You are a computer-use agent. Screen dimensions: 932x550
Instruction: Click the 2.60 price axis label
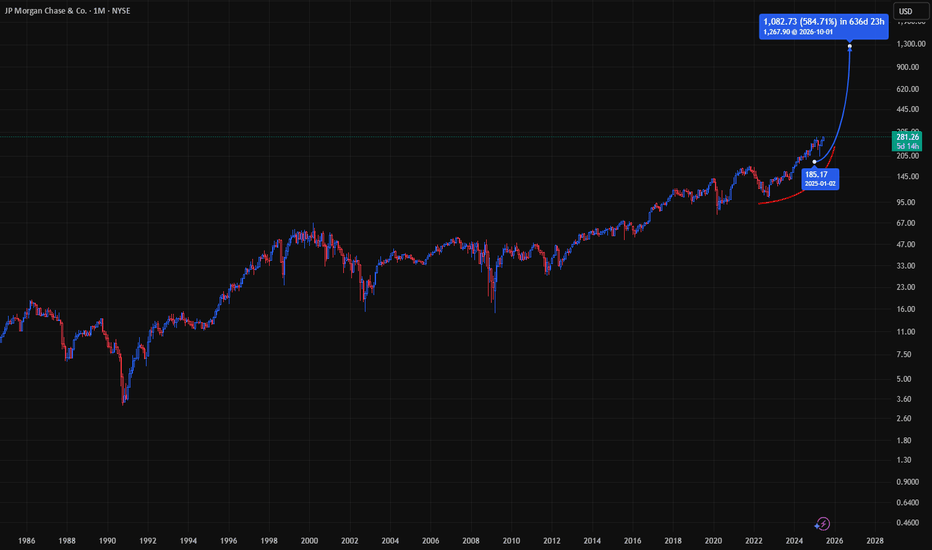(904, 419)
